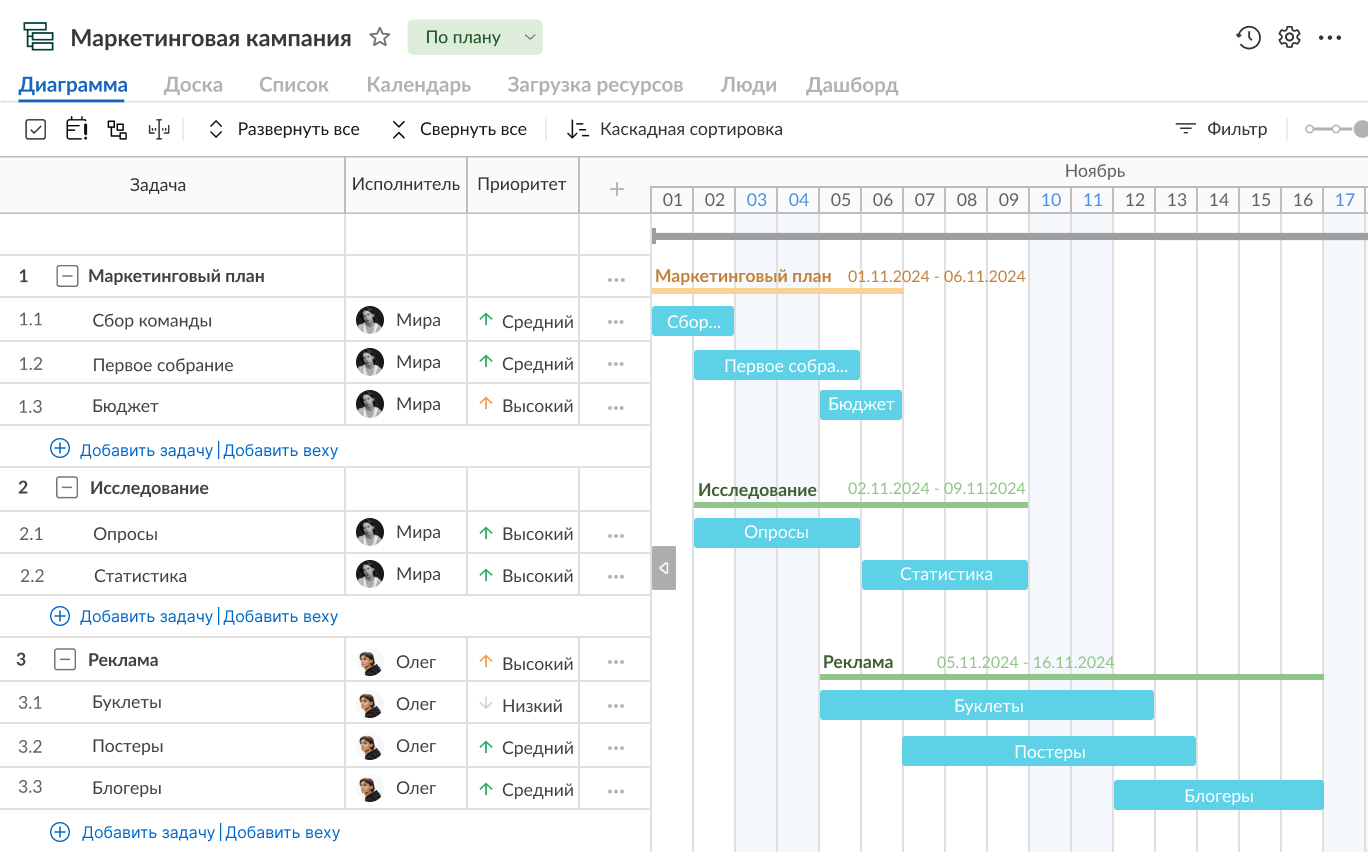Select the Постеры Gantt bar

point(1049,751)
